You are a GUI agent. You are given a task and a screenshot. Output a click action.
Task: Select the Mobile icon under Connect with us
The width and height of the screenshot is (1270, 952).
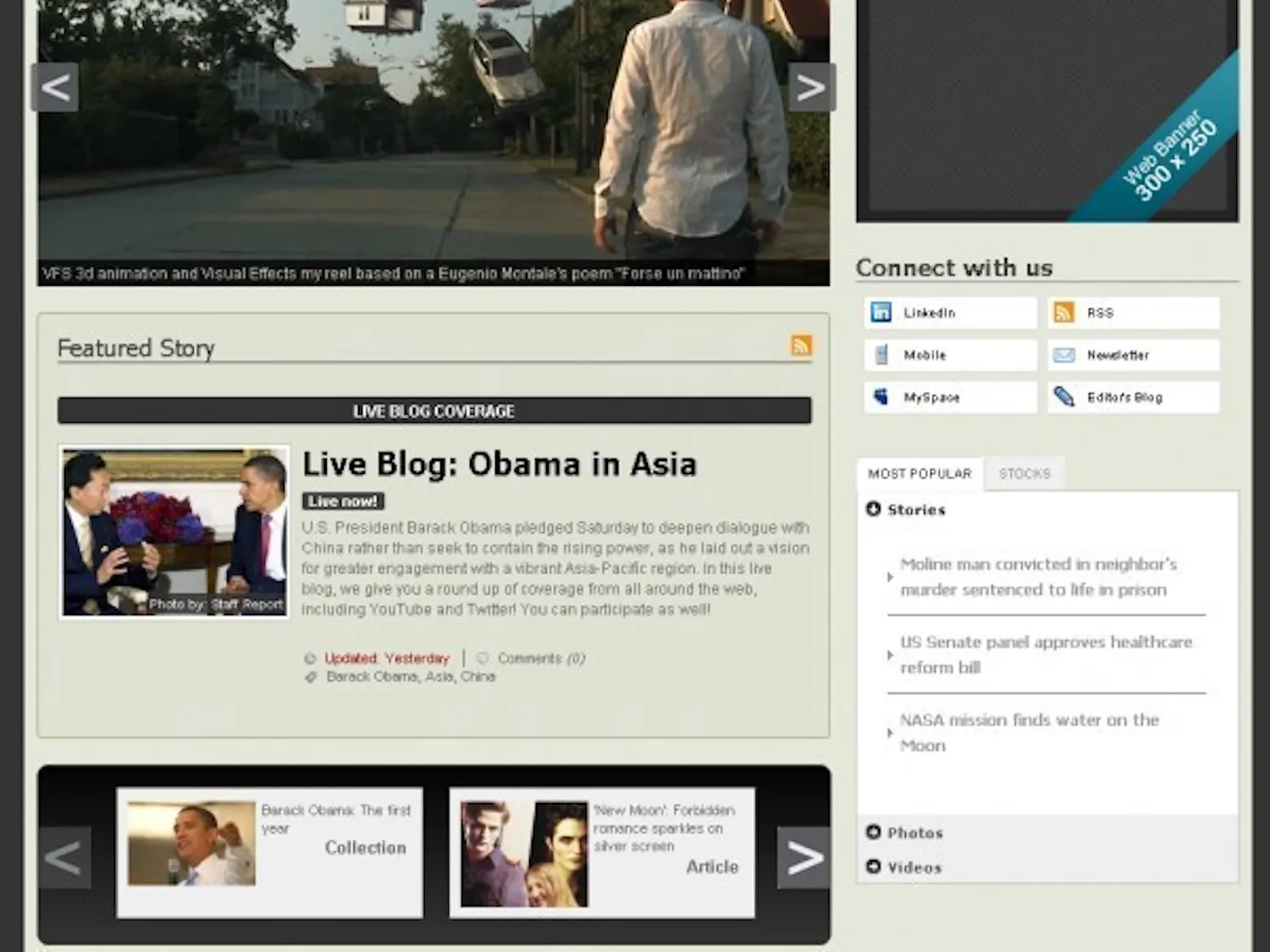881,355
